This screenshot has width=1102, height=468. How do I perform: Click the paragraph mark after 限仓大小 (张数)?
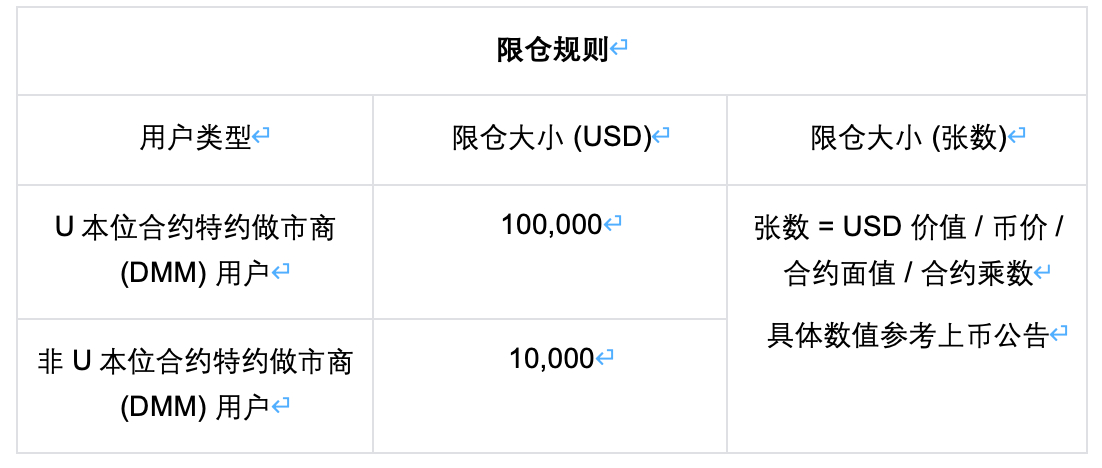(x=1017, y=135)
